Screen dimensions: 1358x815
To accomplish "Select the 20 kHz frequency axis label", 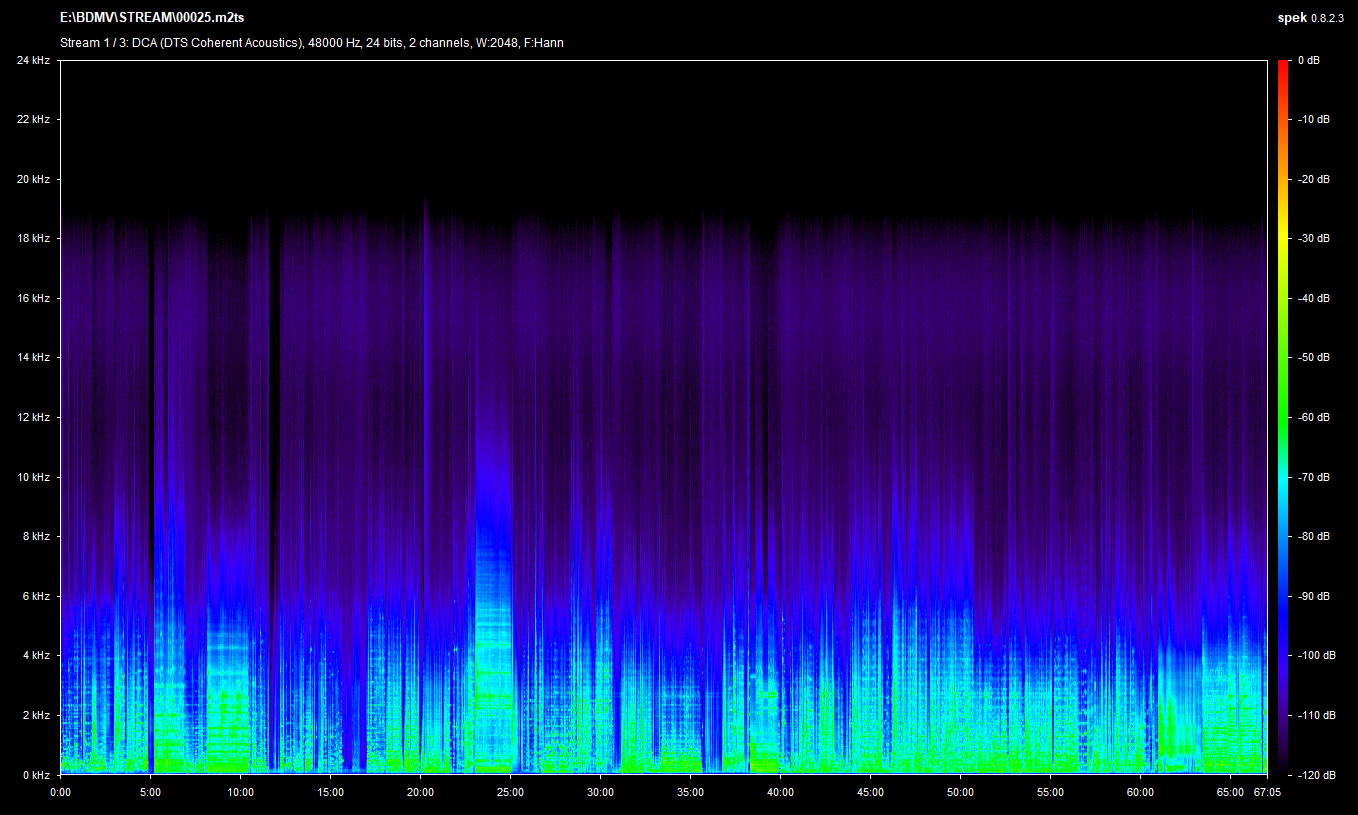I will (32, 179).
